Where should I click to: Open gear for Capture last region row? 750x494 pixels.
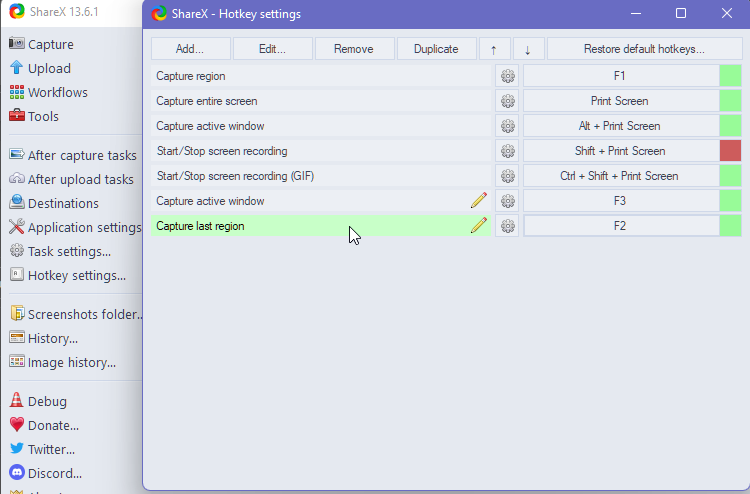point(507,226)
